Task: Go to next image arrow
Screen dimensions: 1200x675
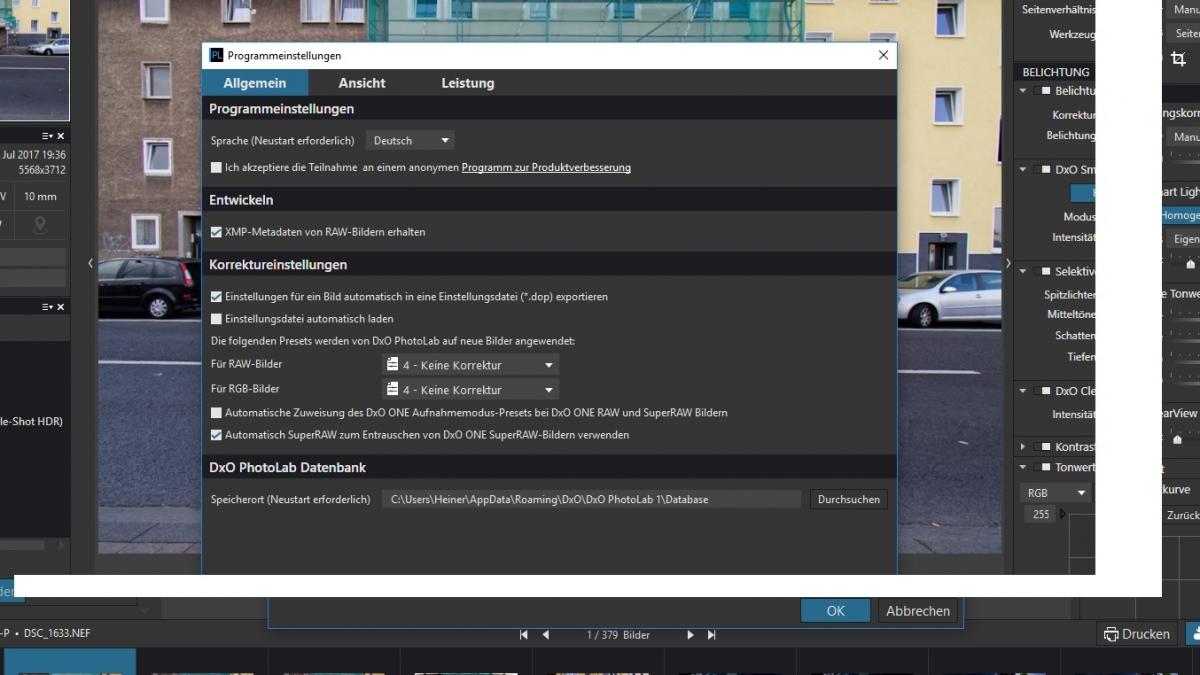Action: (690, 635)
